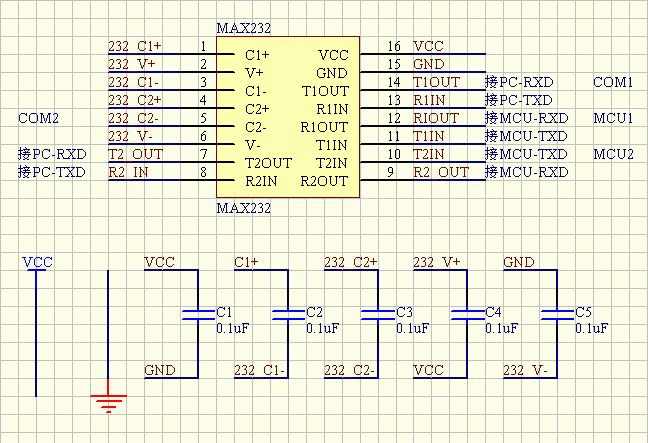Click net label '232 C2+' at pin 4
Image resolution: width=648 pixels, height=443 pixels.
[135, 100]
